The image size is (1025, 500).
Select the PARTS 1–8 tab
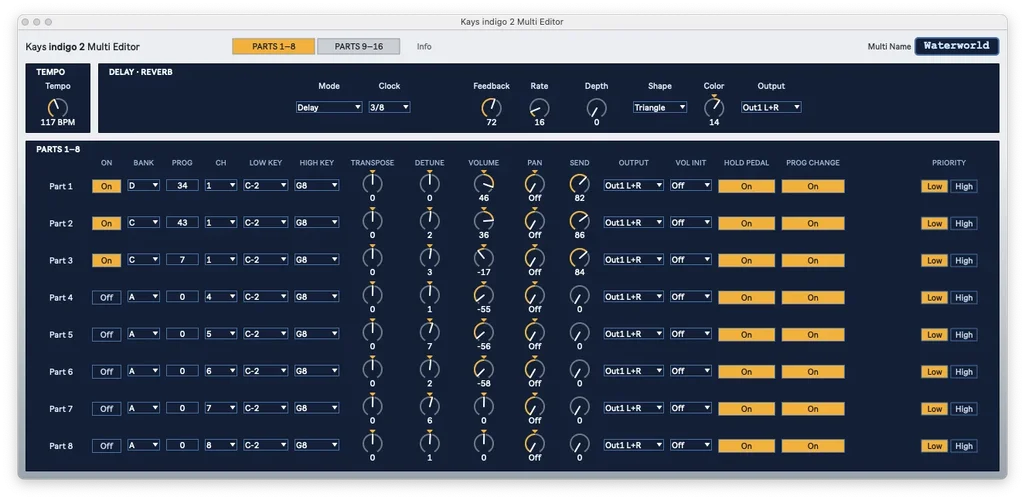point(273,46)
